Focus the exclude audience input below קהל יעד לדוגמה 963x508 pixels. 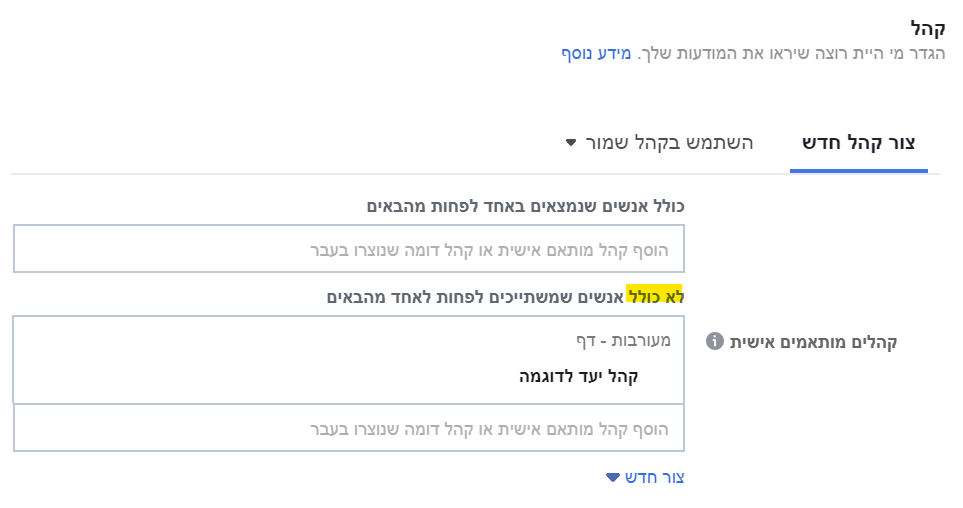tap(349, 428)
